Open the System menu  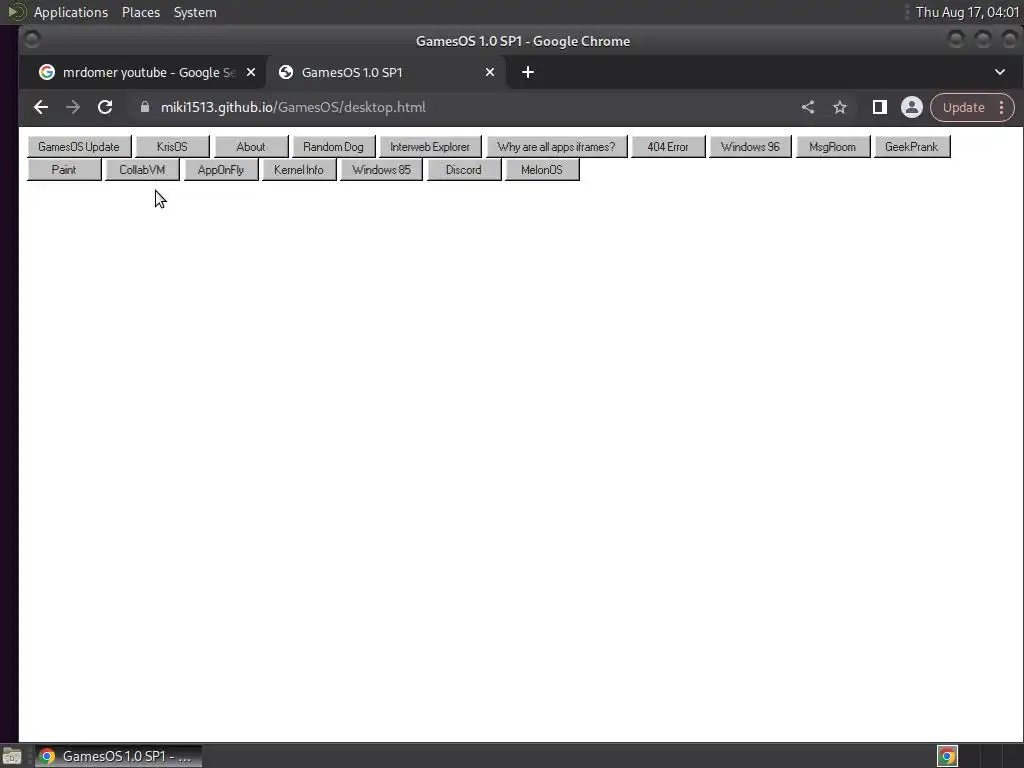(195, 12)
